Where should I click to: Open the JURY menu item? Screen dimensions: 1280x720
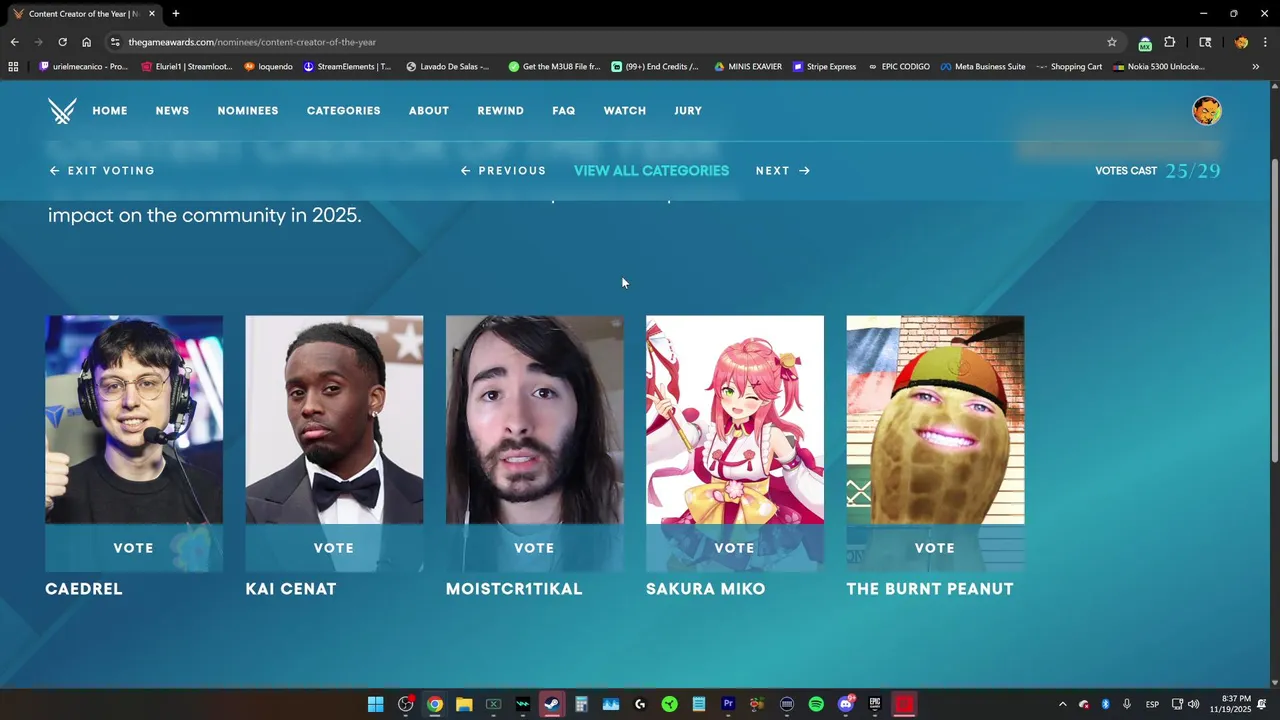[688, 111]
